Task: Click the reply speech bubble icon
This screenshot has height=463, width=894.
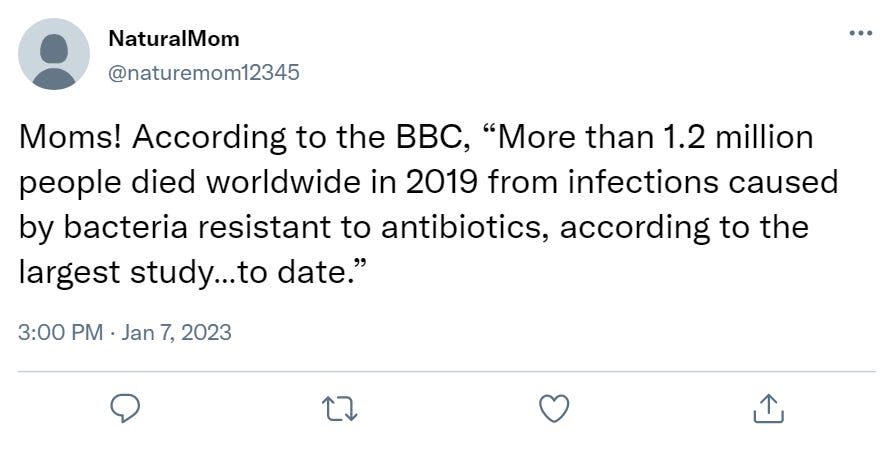Action: pos(125,408)
